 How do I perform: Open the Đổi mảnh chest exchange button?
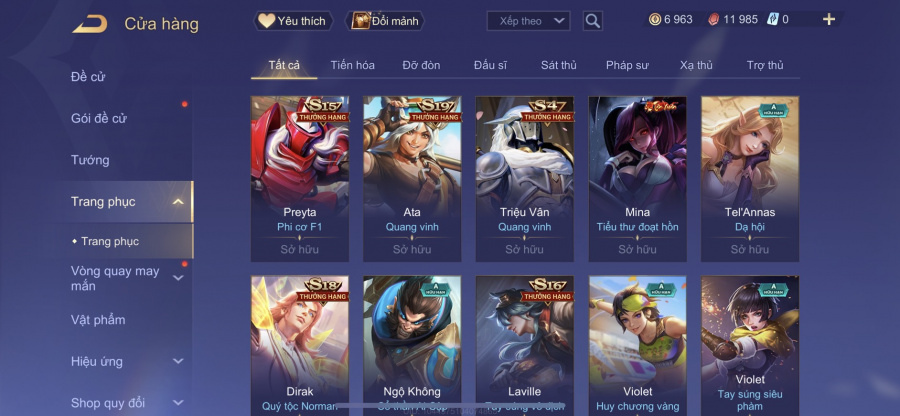385,21
